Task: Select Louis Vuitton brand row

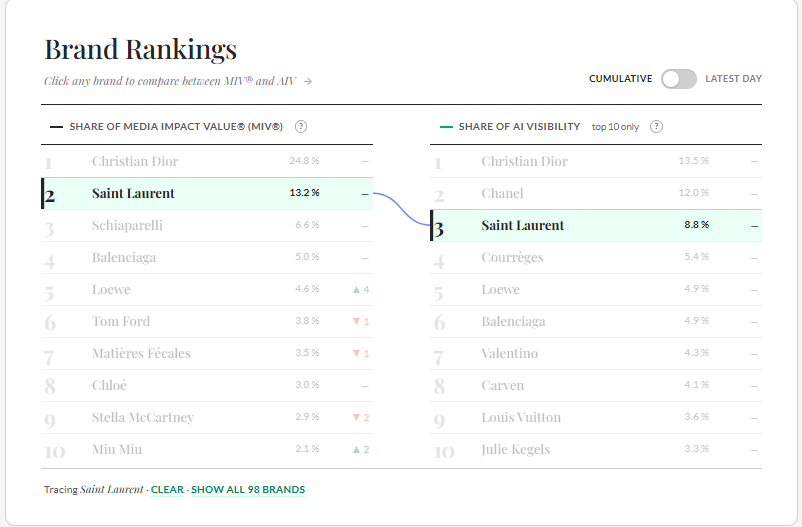Action: (x=596, y=418)
